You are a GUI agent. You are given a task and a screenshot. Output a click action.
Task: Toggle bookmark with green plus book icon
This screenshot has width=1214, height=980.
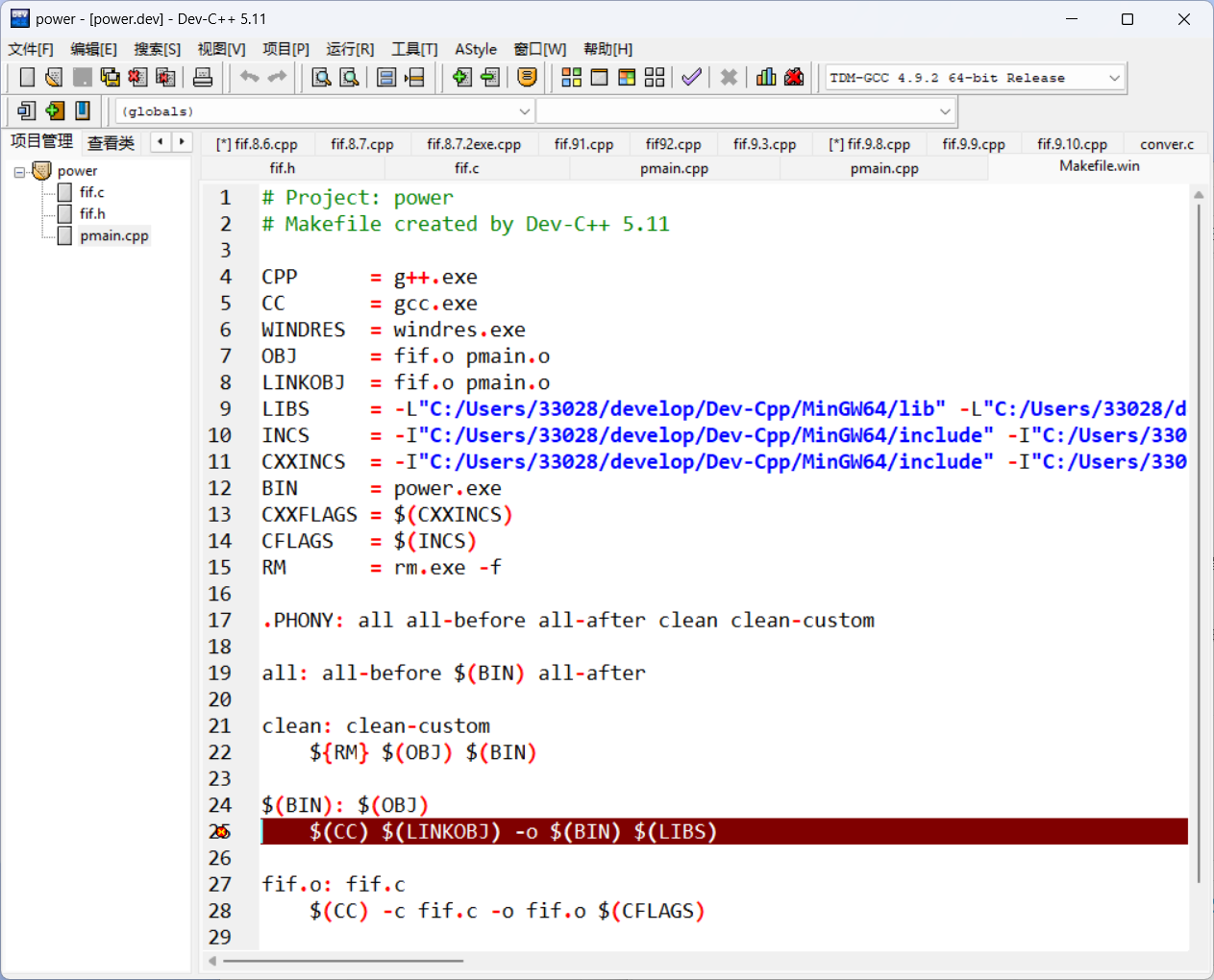point(55,110)
